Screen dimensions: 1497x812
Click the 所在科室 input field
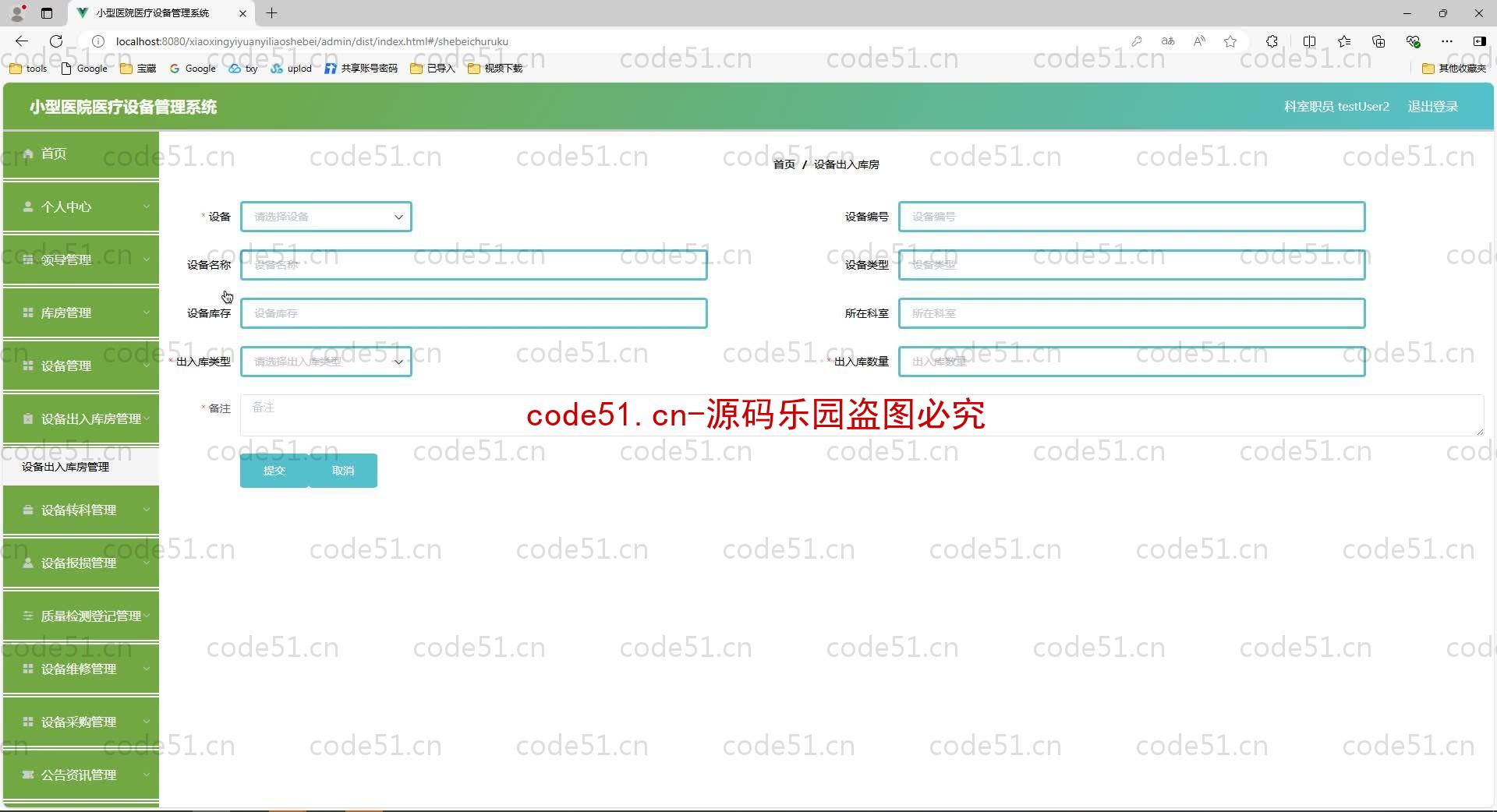coord(1131,313)
